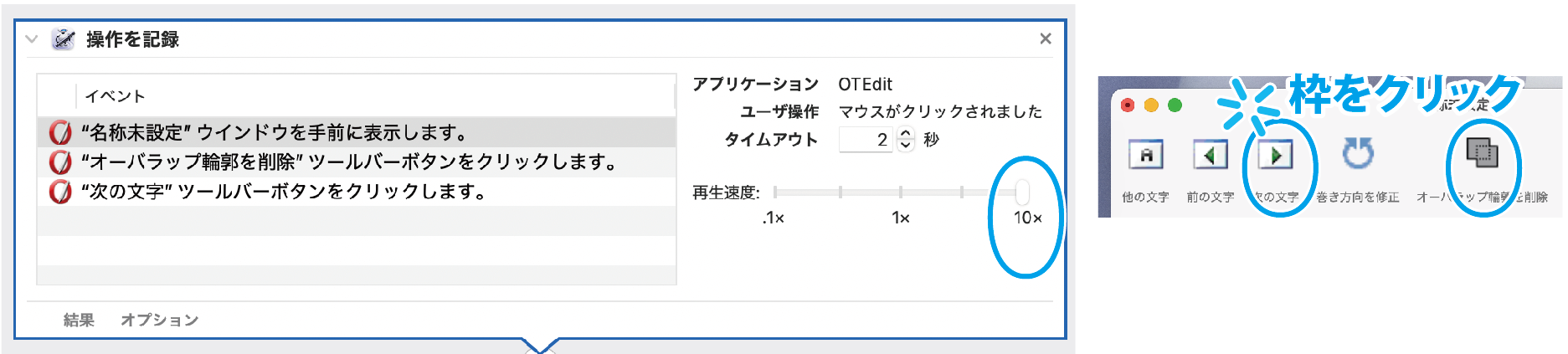The image size is (1568, 354).
Task: Collapse the 操作を記録 (record actions) action with the chevron
Action: click(32, 39)
